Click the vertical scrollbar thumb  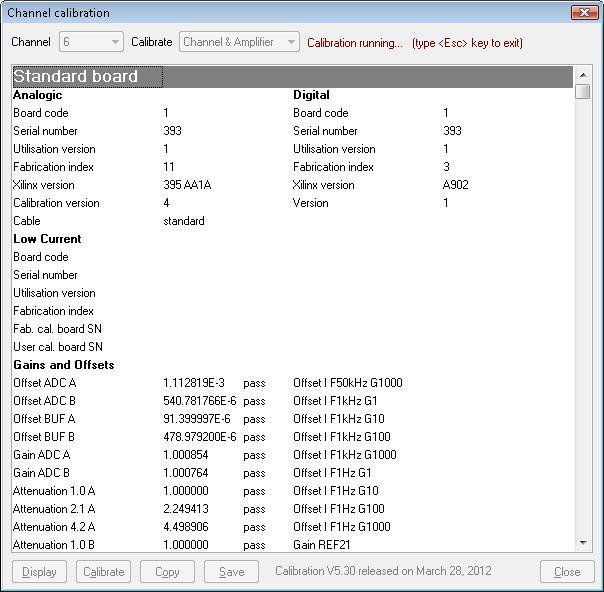tap(583, 92)
